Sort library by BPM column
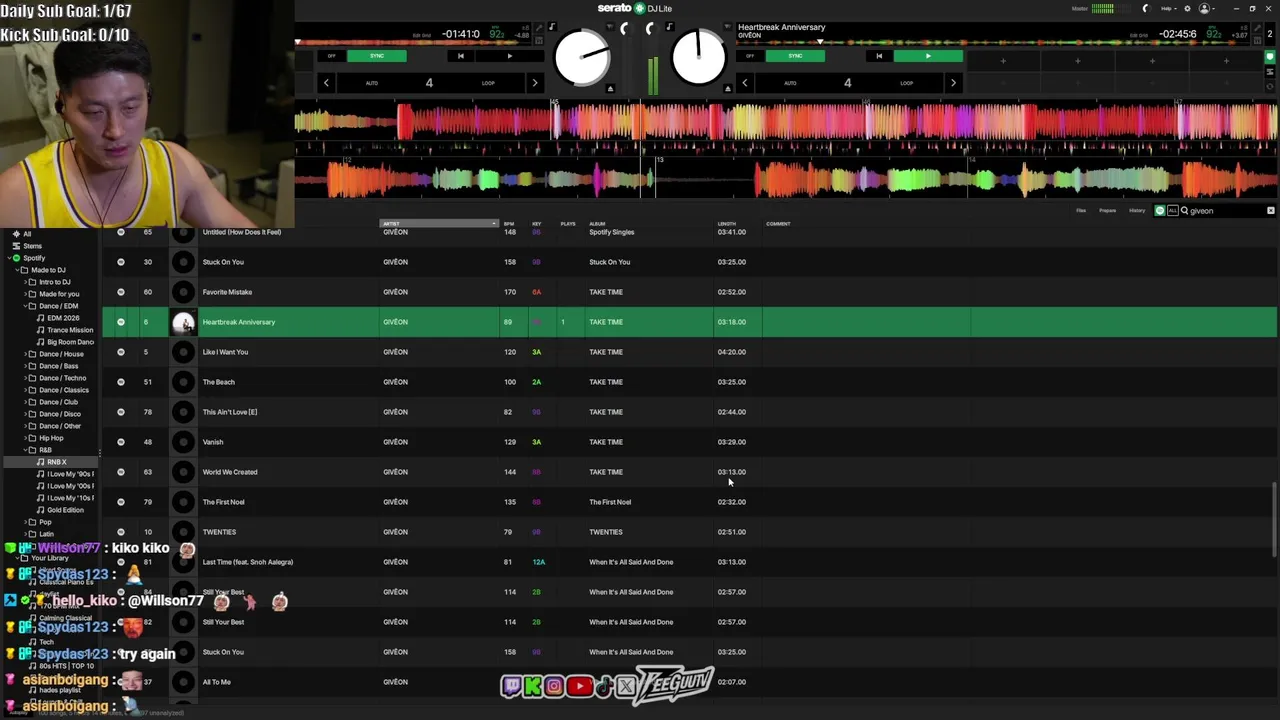The width and height of the screenshot is (1280, 720). tap(509, 223)
